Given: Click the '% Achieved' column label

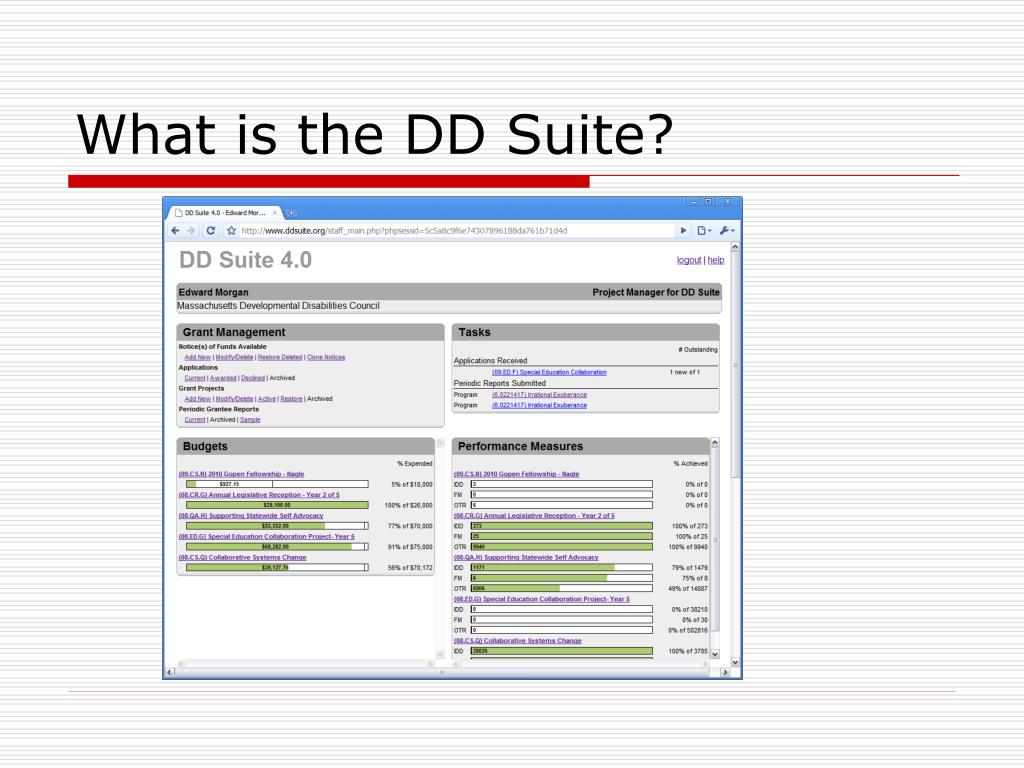Looking at the screenshot, I should 690,464.
